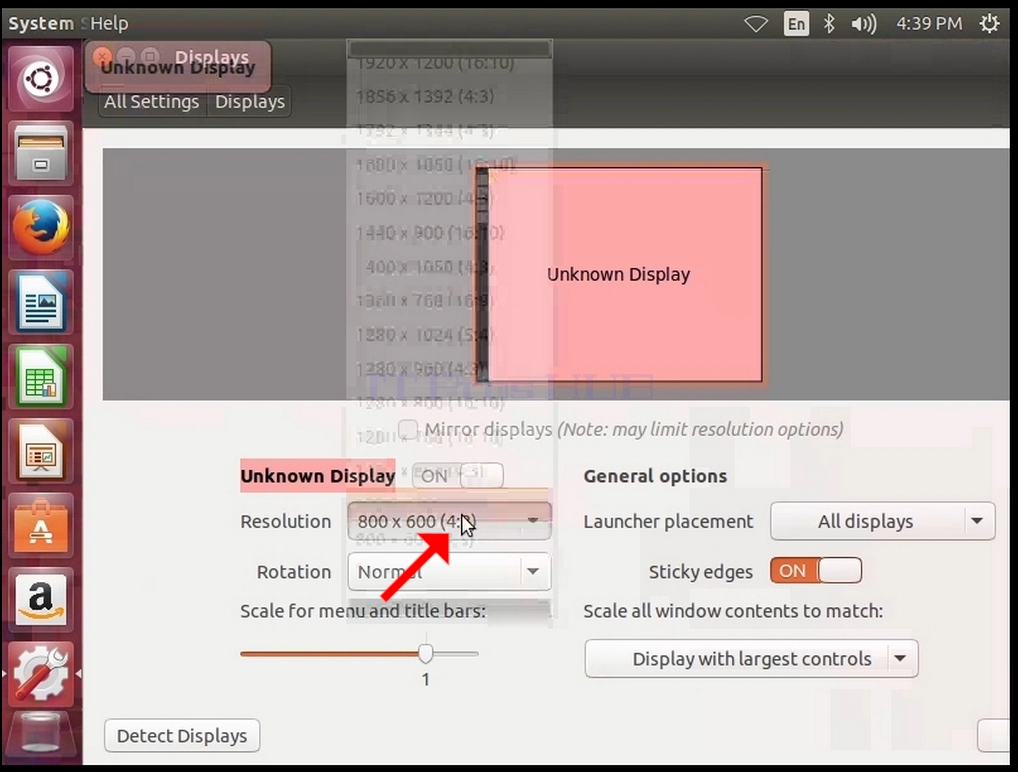This screenshot has height=772, width=1018.
Task: Open the Trash in launcher
Action: tap(41, 734)
